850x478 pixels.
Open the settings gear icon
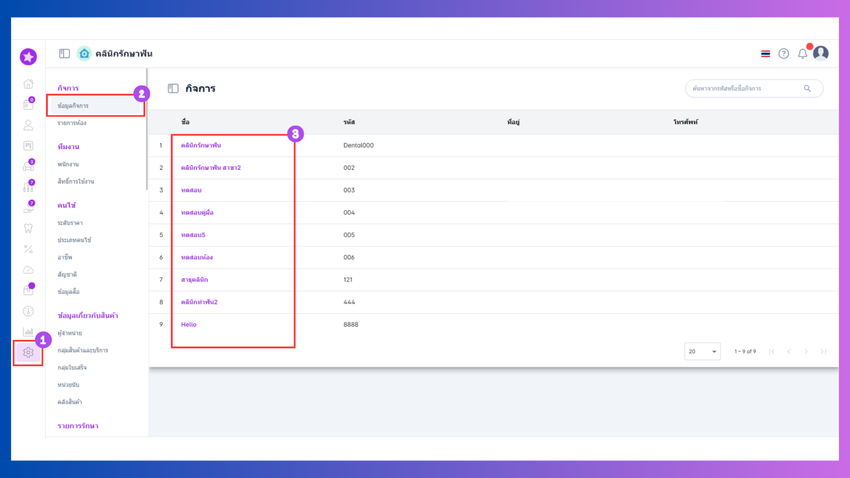coord(28,352)
